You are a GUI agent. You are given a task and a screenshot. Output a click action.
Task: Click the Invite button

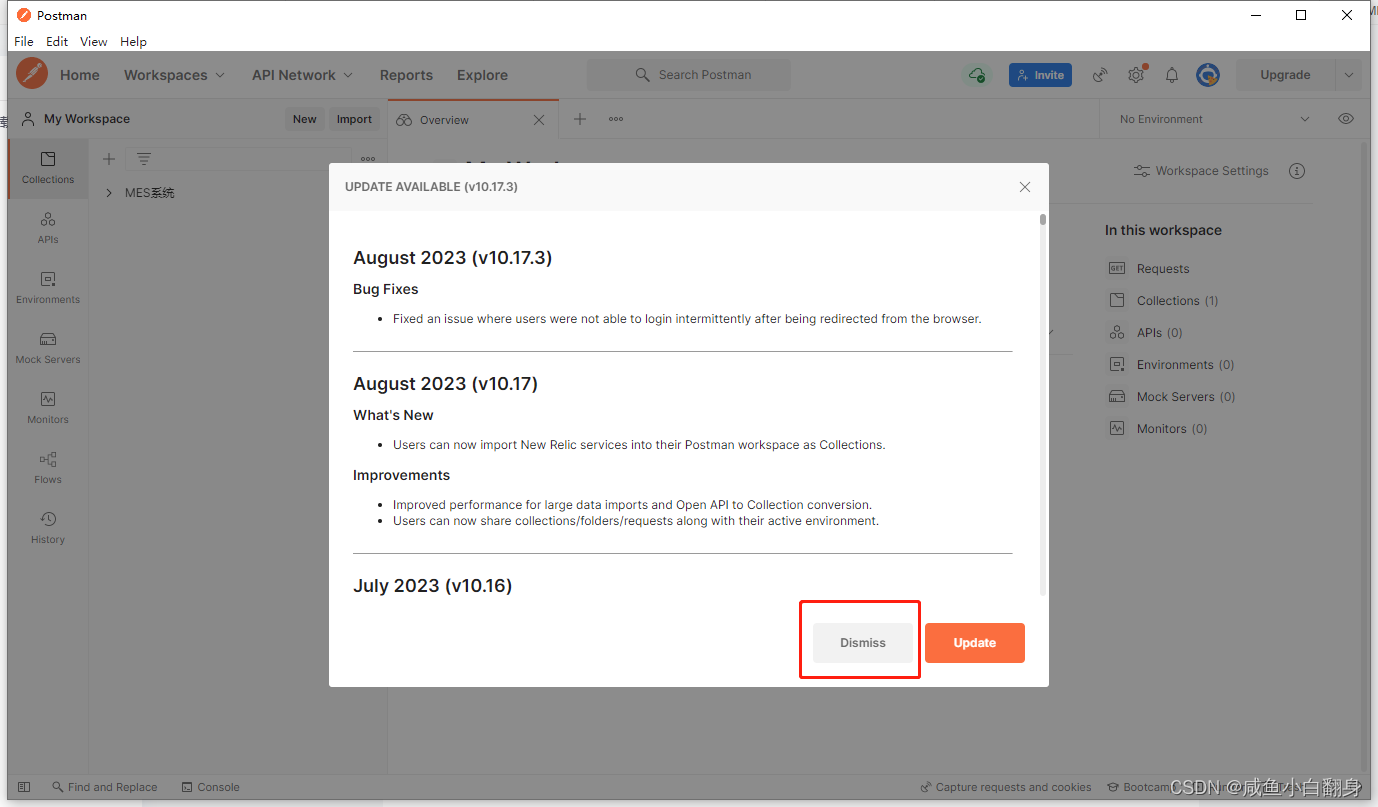pyautogui.click(x=1040, y=75)
